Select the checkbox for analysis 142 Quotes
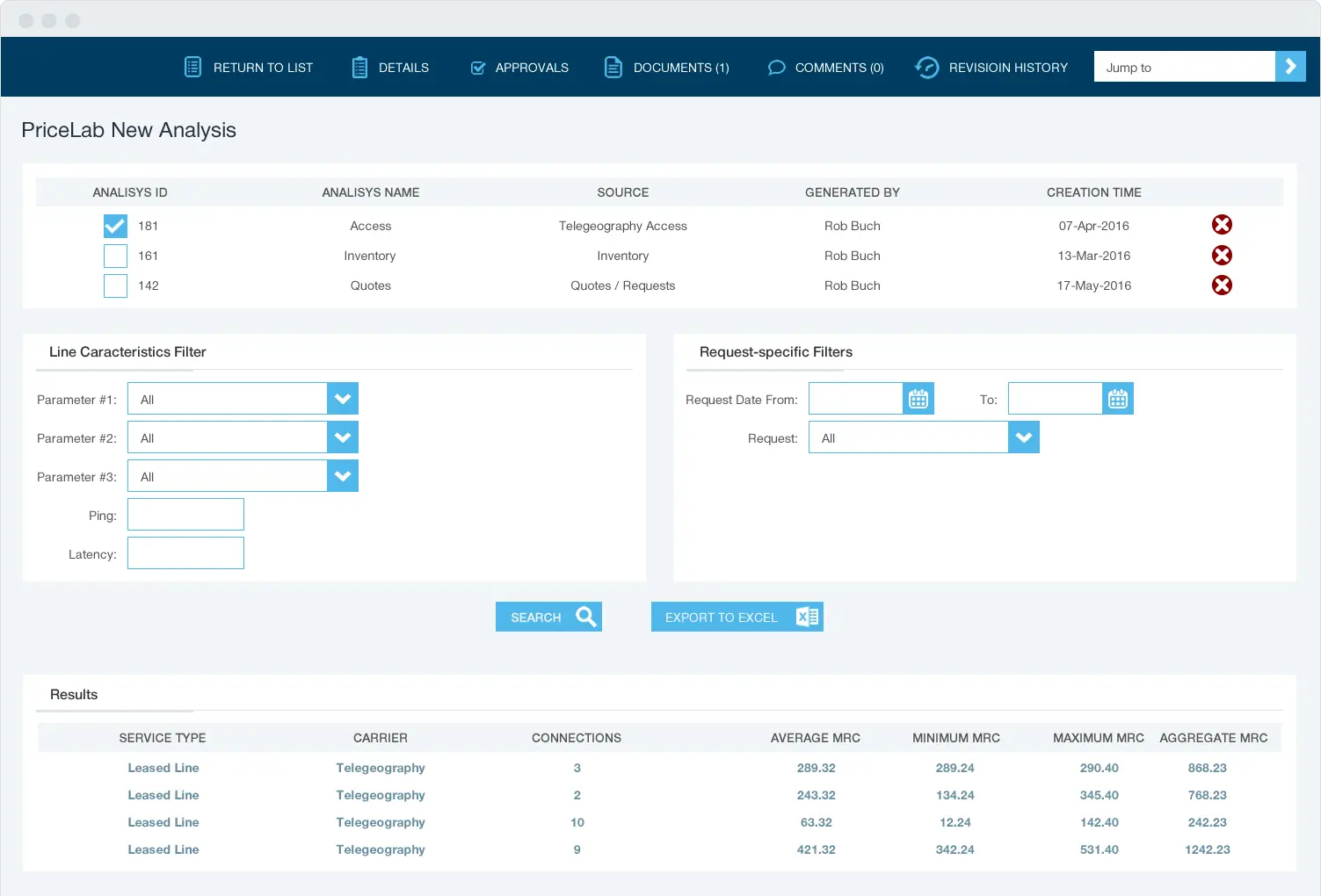The image size is (1321, 896). tap(115, 285)
